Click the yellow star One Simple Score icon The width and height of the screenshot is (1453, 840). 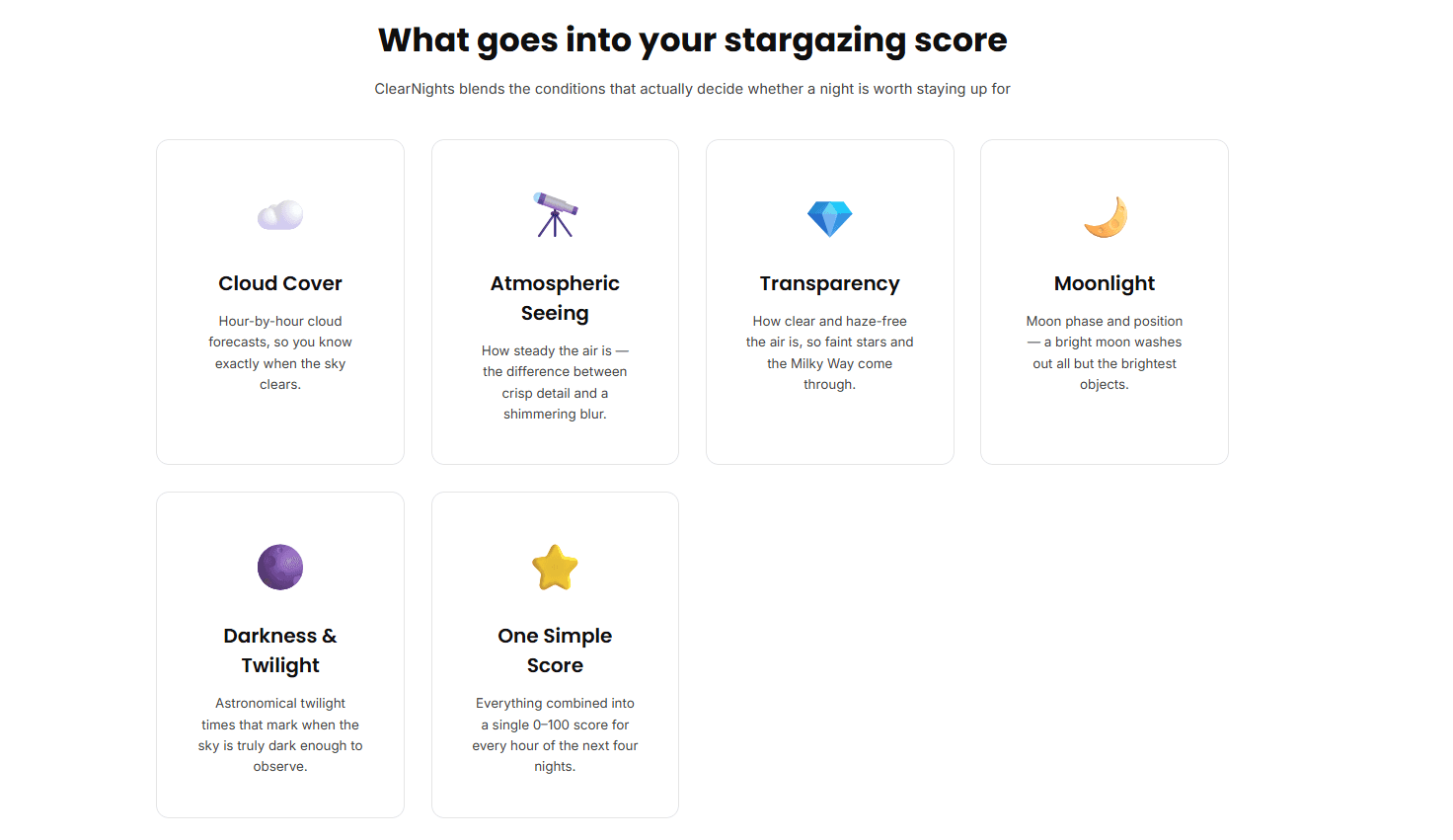point(555,568)
